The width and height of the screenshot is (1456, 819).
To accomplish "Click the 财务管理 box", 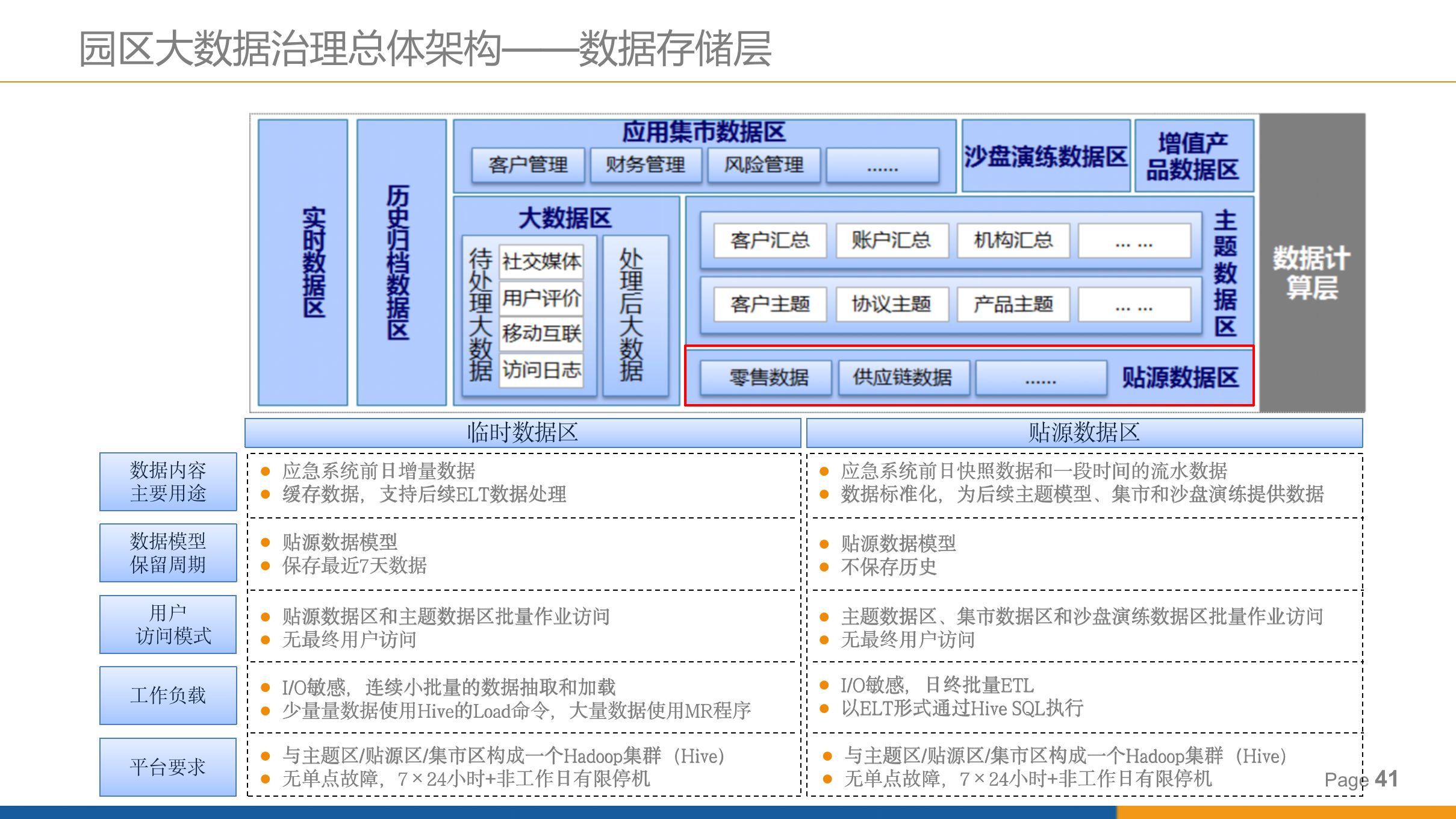I will pyautogui.click(x=646, y=164).
